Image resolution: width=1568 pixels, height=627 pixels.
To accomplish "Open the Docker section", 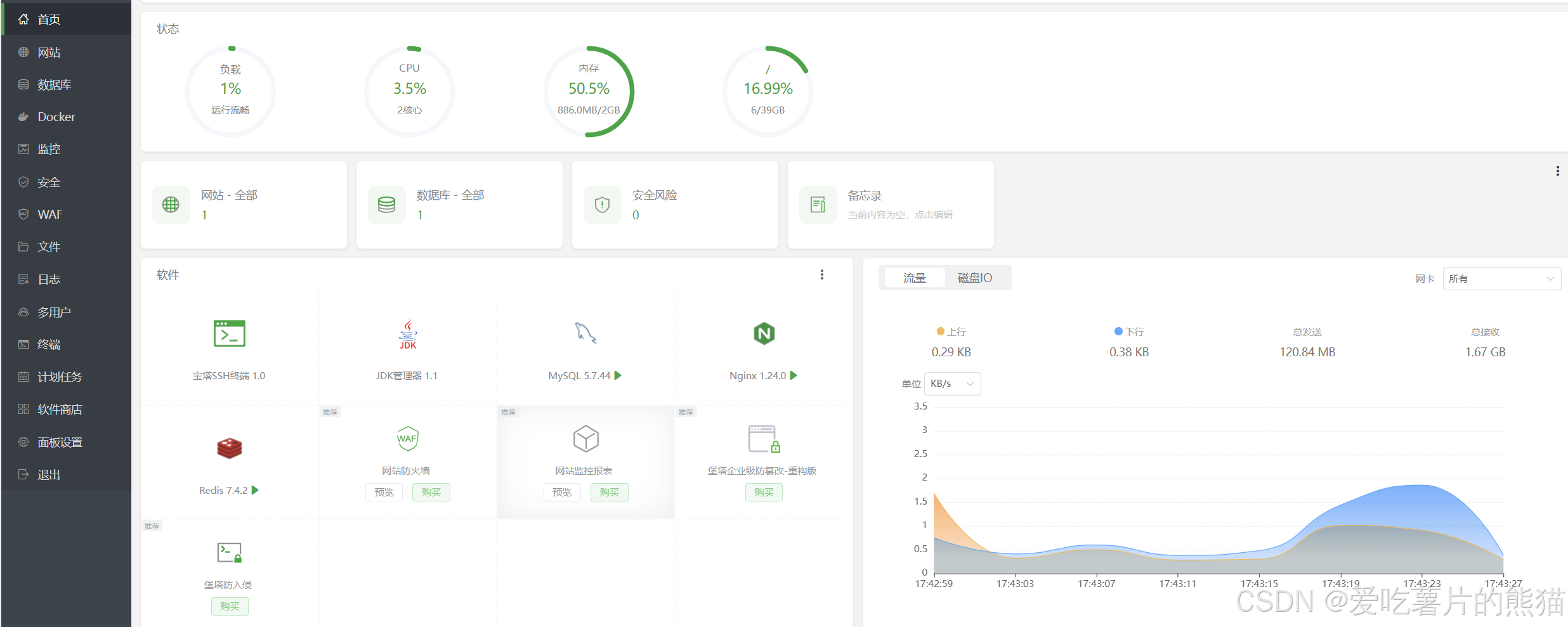I will click(x=56, y=117).
